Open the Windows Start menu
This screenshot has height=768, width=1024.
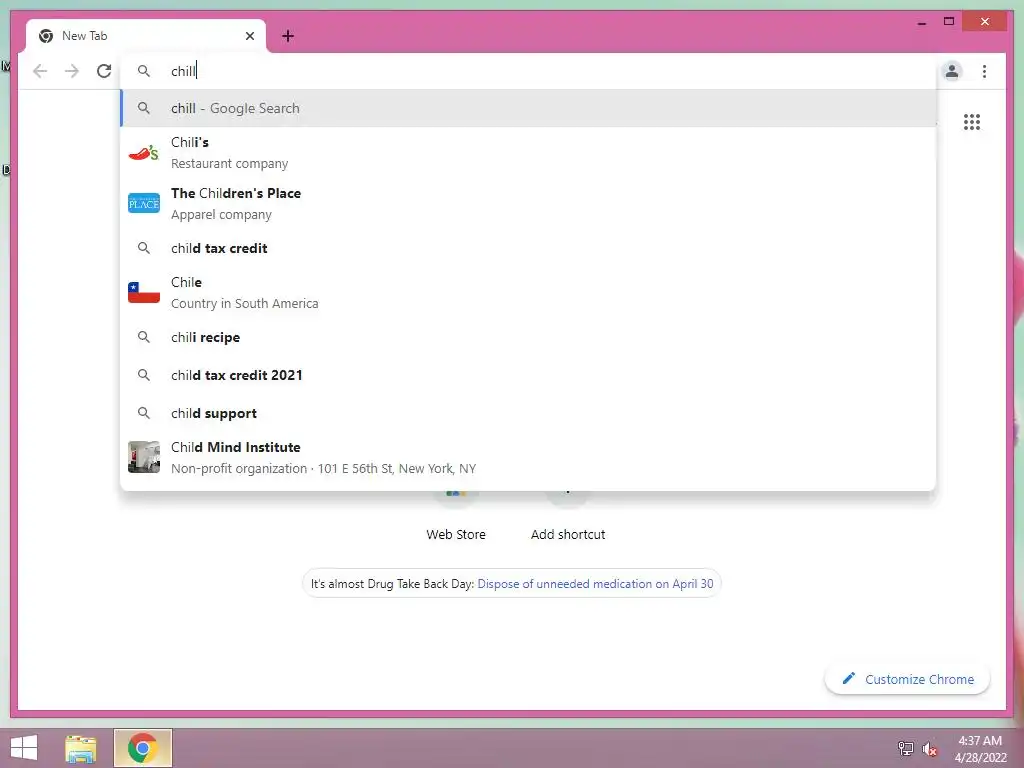pos(24,748)
